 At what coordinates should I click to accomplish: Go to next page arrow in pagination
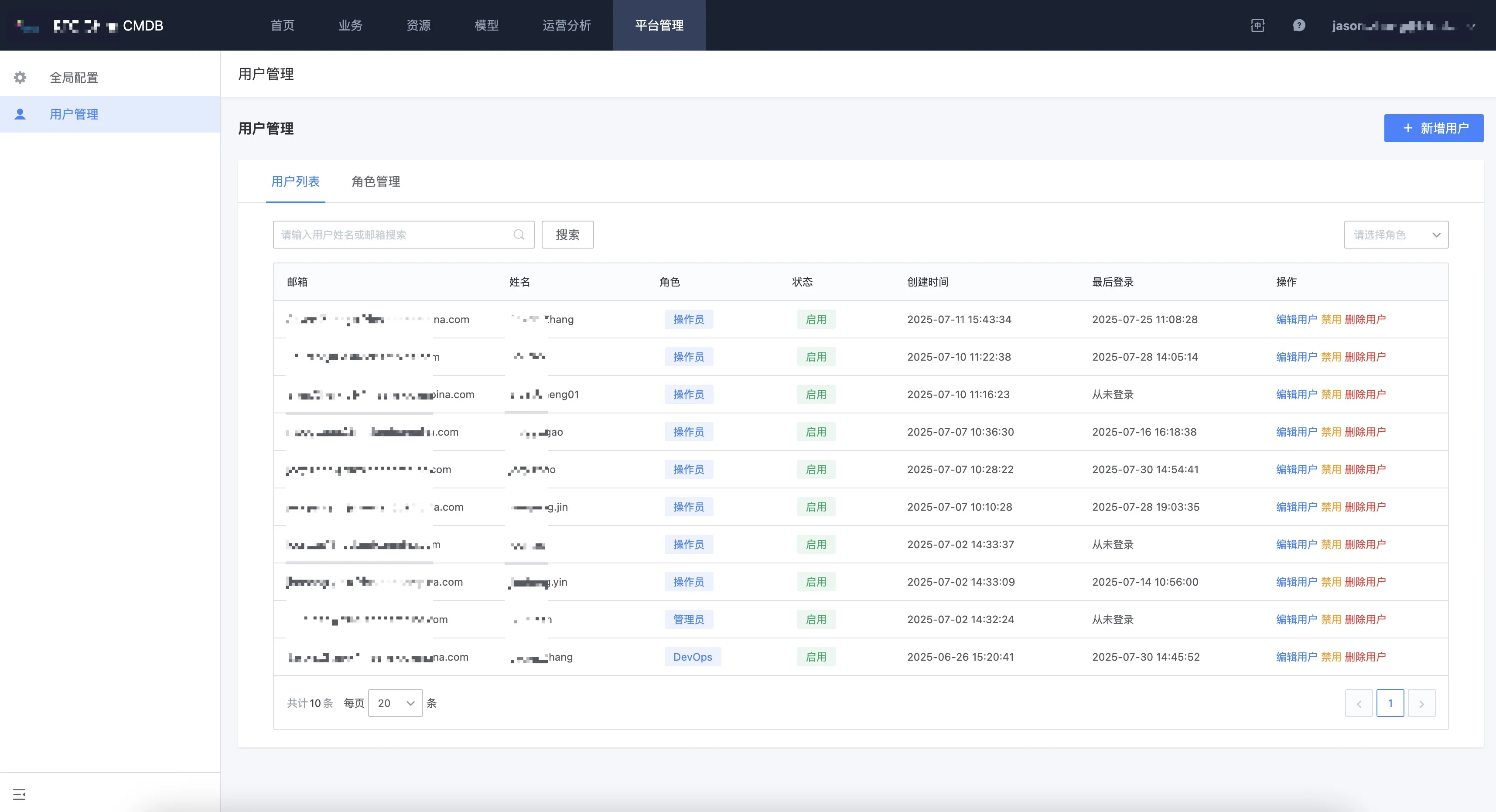coord(1421,703)
